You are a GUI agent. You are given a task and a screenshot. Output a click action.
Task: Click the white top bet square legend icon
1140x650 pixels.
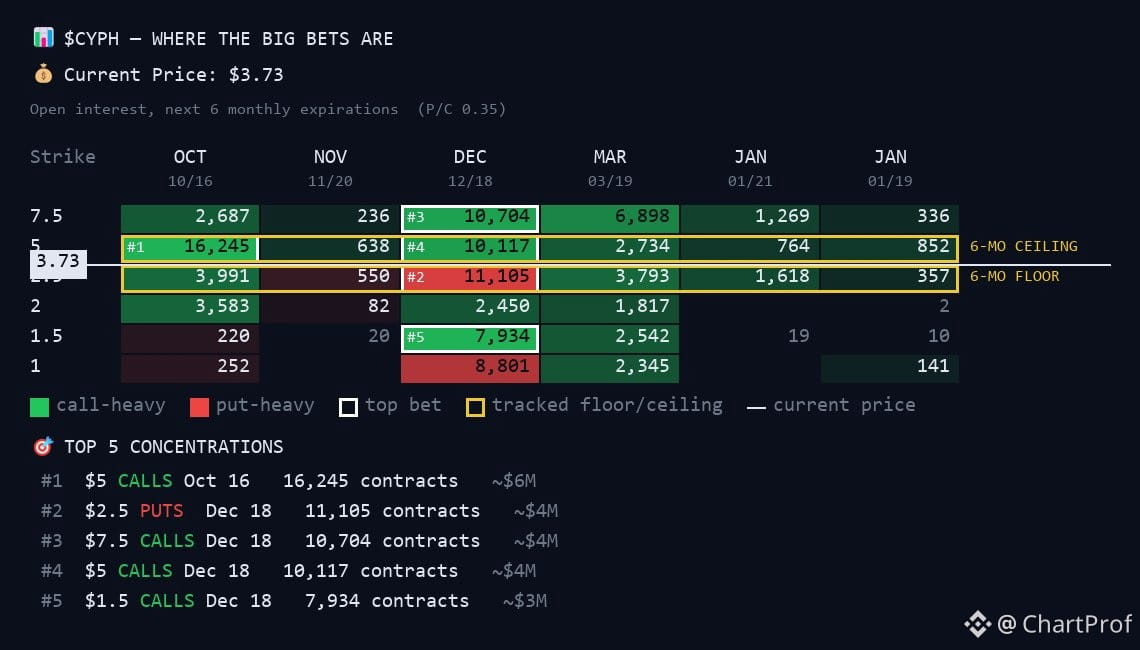(348, 407)
